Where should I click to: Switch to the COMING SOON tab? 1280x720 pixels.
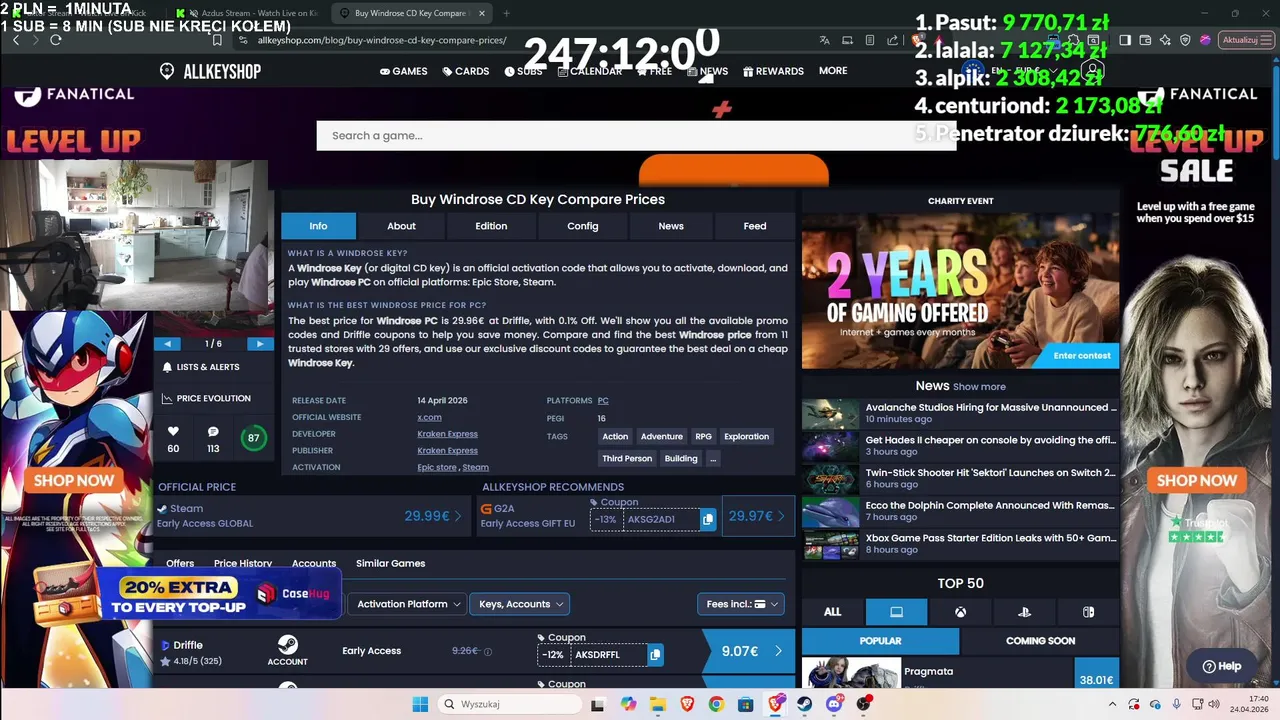[1040, 641]
